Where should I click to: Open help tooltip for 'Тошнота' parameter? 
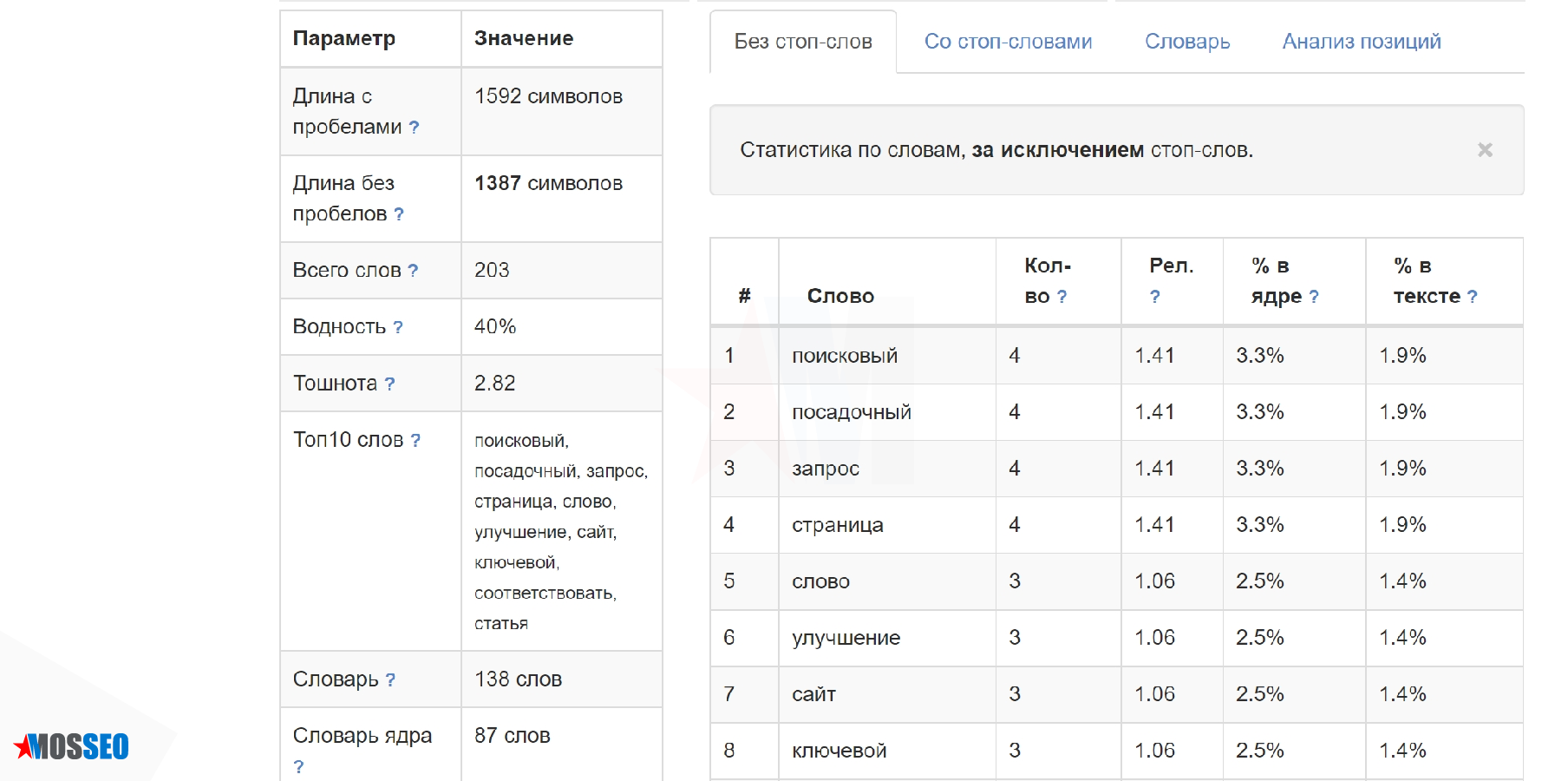click(391, 383)
